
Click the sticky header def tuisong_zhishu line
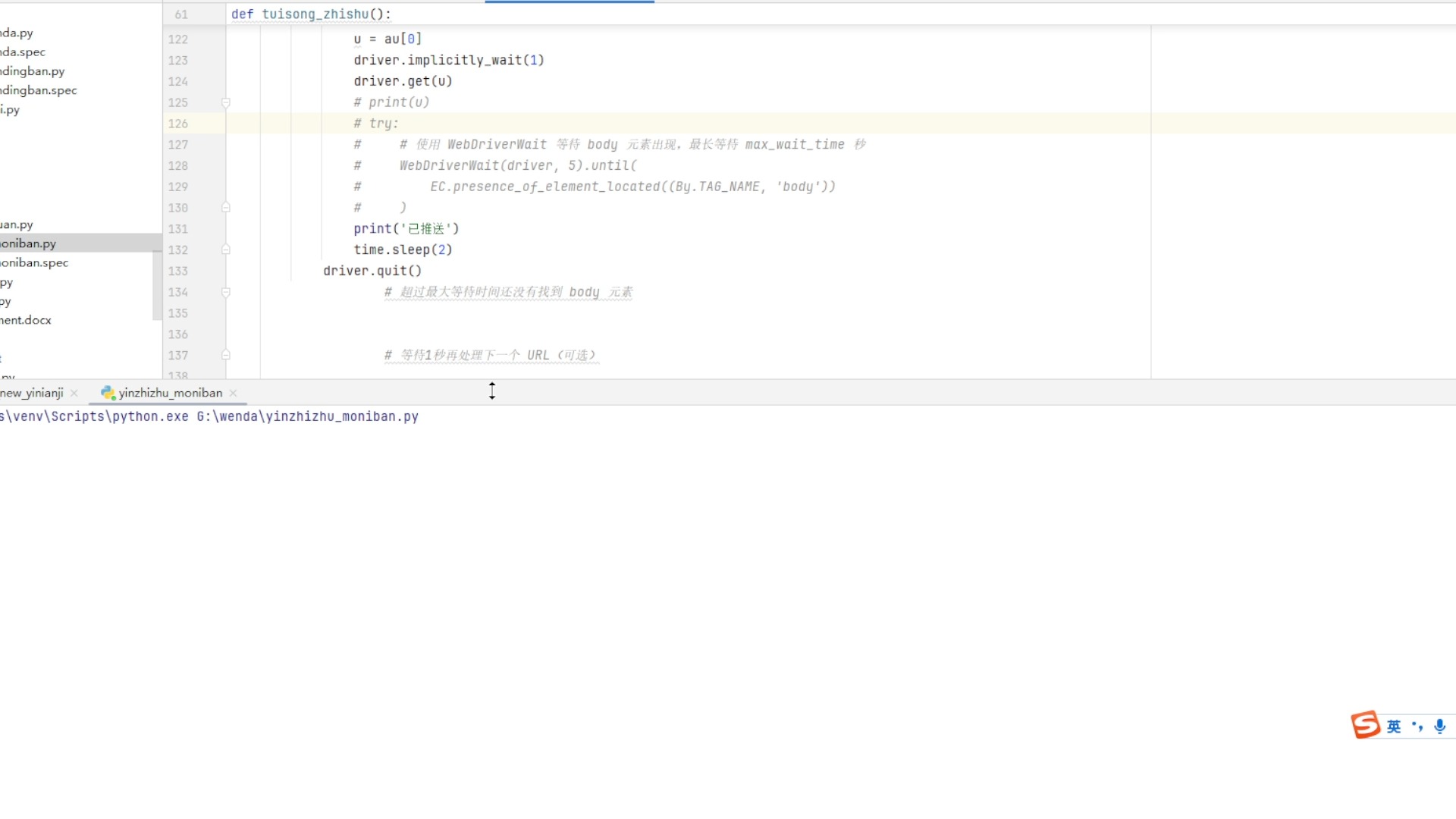coord(311,14)
